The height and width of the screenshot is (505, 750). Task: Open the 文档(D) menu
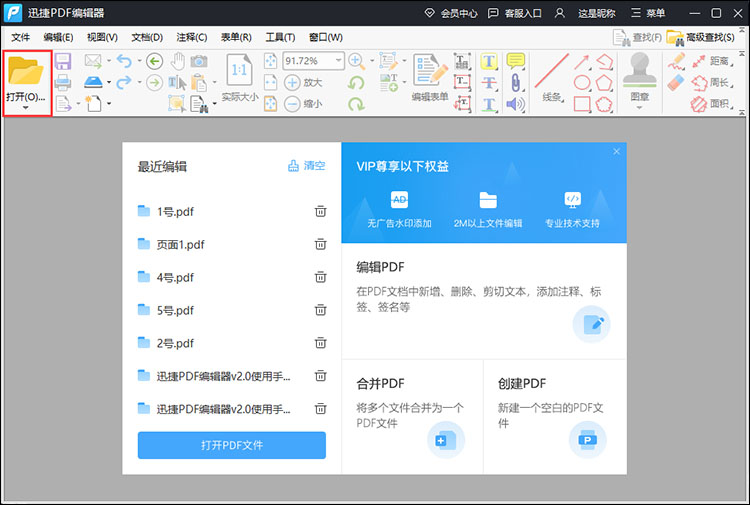coord(147,37)
